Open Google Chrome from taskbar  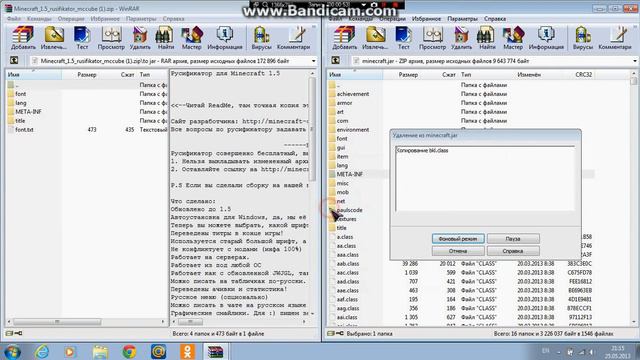click(x=129, y=351)
